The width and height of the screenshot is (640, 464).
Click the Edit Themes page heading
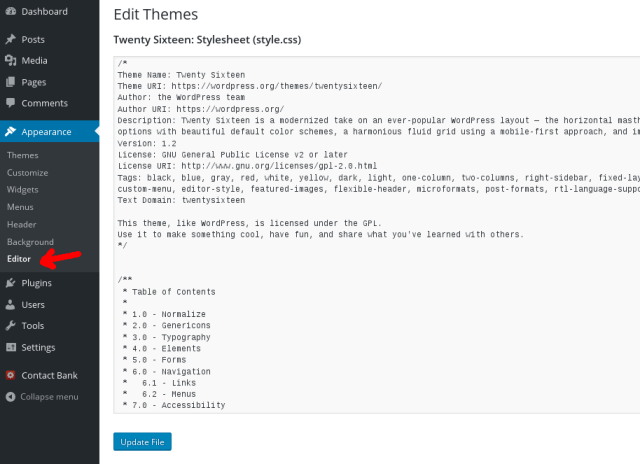point(156,15)
